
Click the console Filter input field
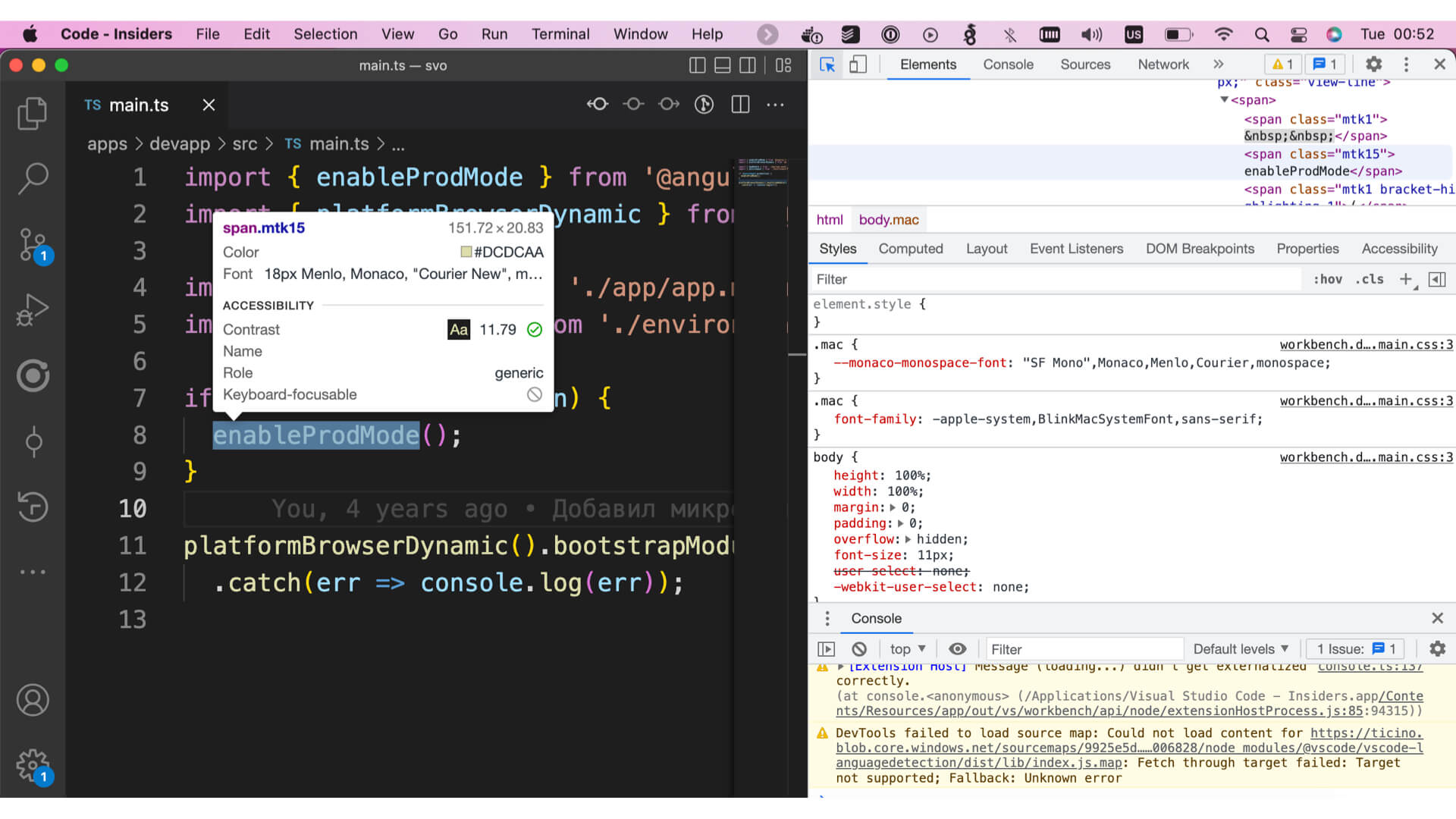click(x=1084, y=649)
